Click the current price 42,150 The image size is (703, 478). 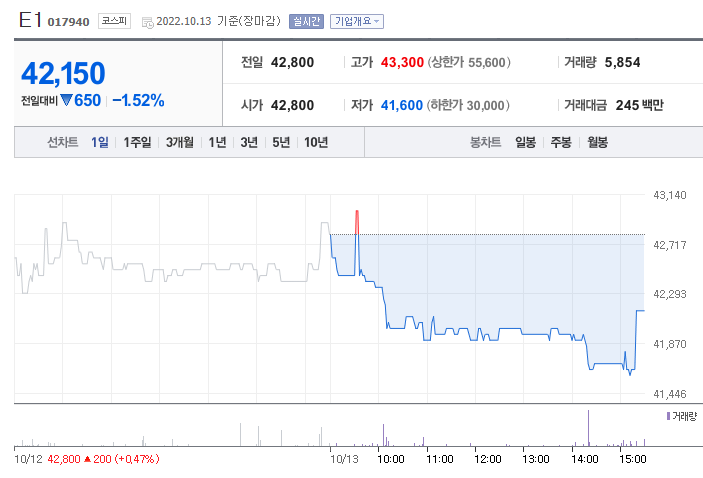pyautogui.click(x=63, y=74)
